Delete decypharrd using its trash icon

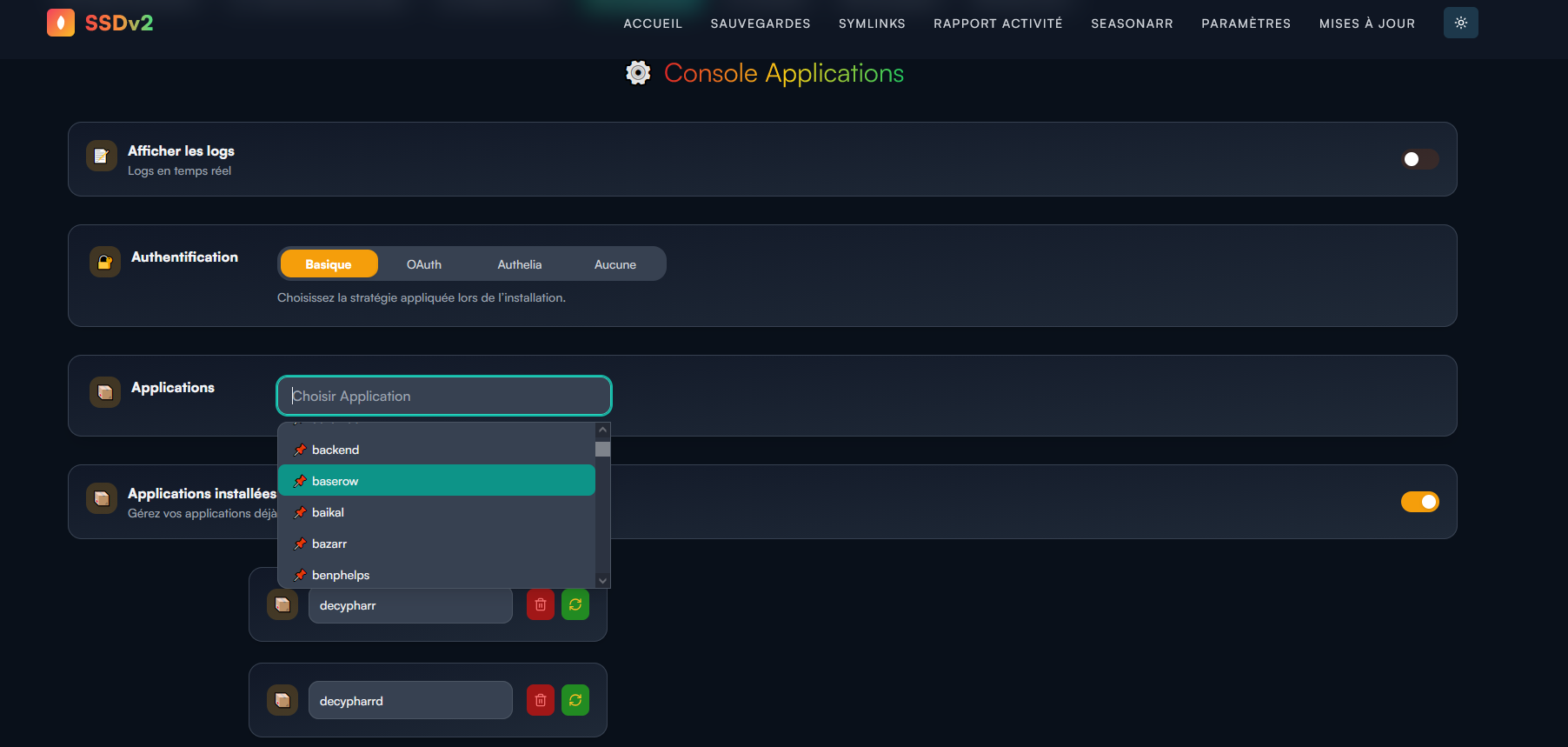[x=540, y=700]
